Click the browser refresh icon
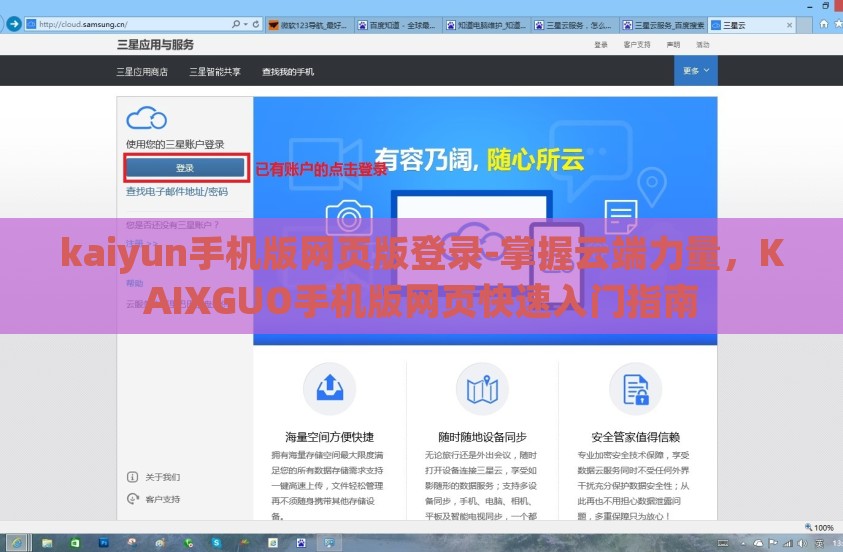The image size is (843, 552). point(256,24)
